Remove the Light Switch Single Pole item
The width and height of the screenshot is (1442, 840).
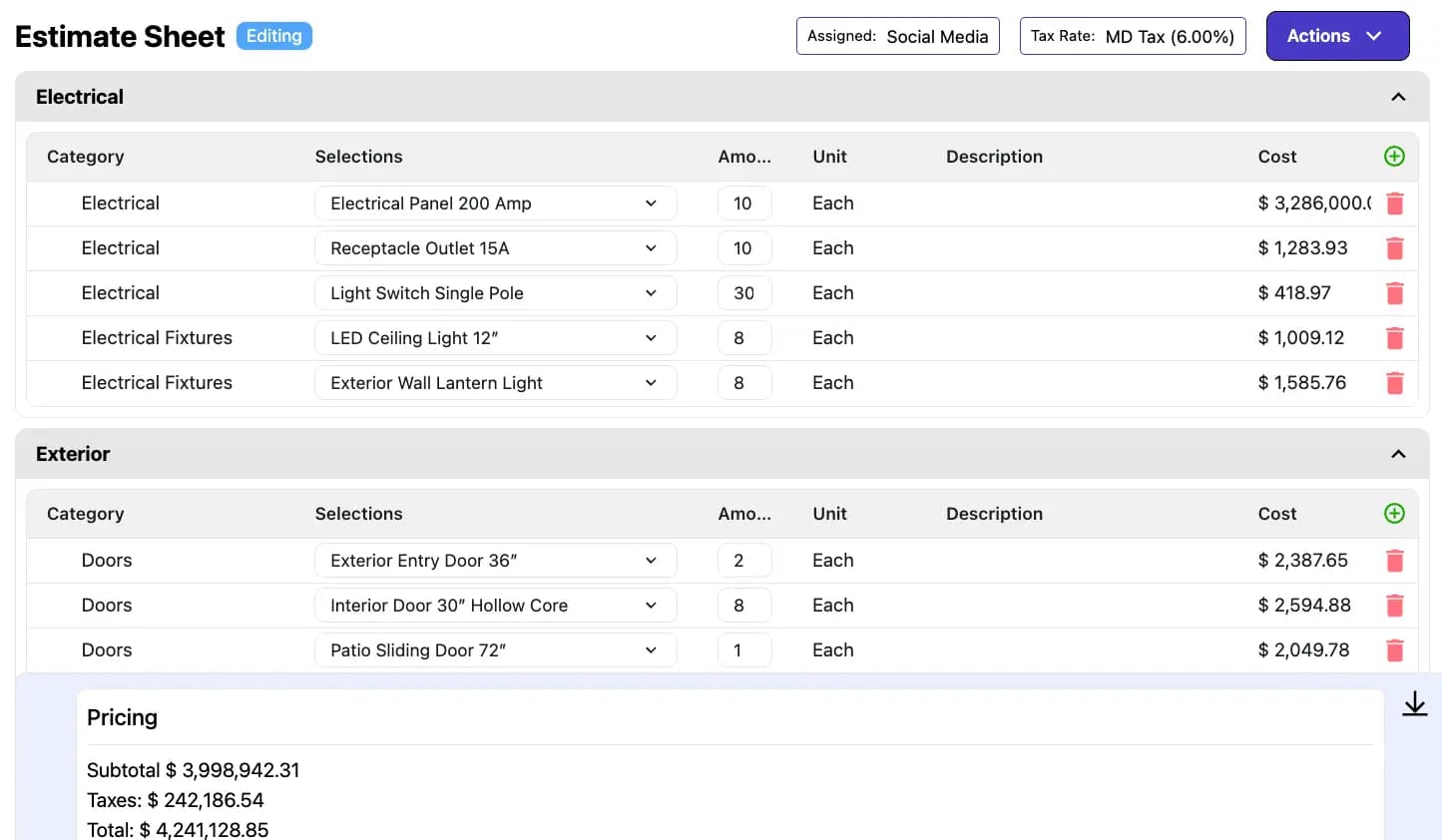1394,292
